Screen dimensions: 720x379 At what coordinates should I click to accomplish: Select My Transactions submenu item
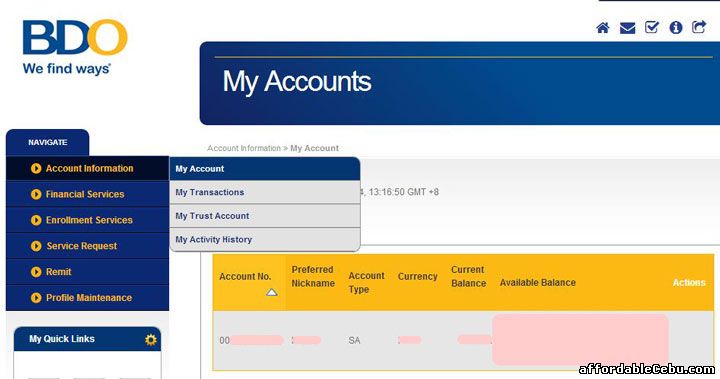coord(265,192)
